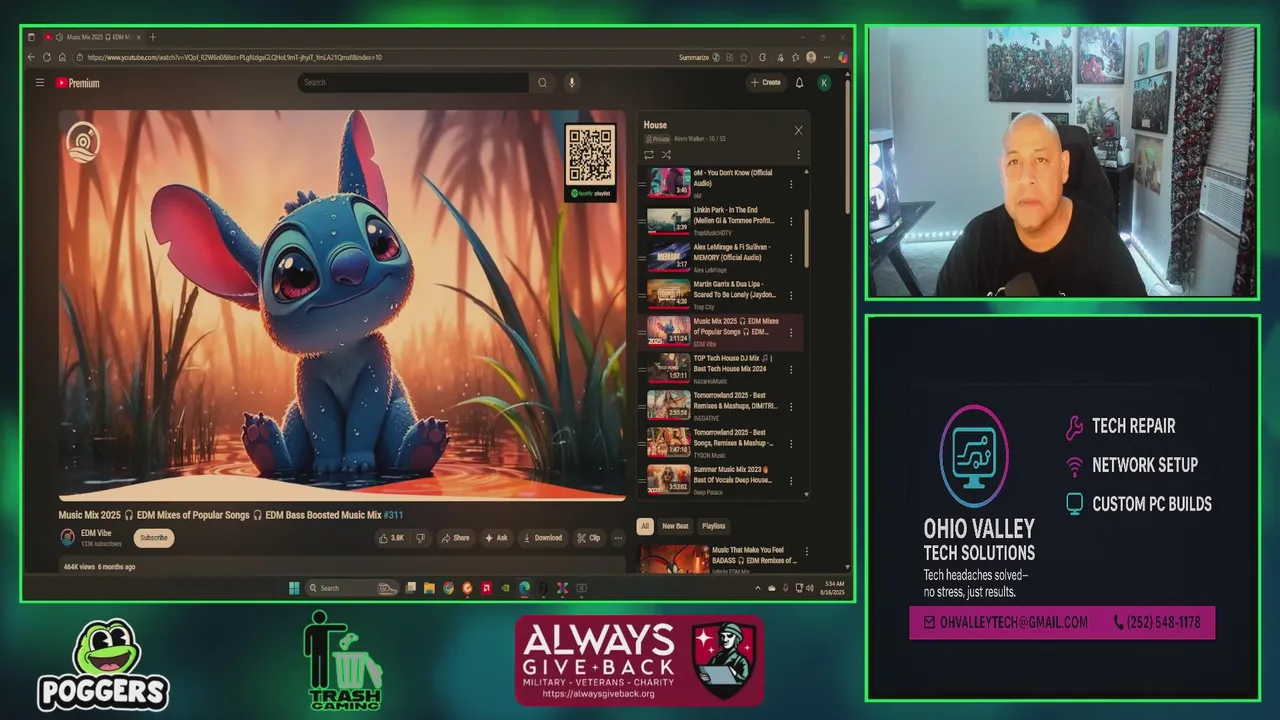Open options for Music Mix 2025 playlist entry
Screen dimensions: 1280x720
coord(791,332)
